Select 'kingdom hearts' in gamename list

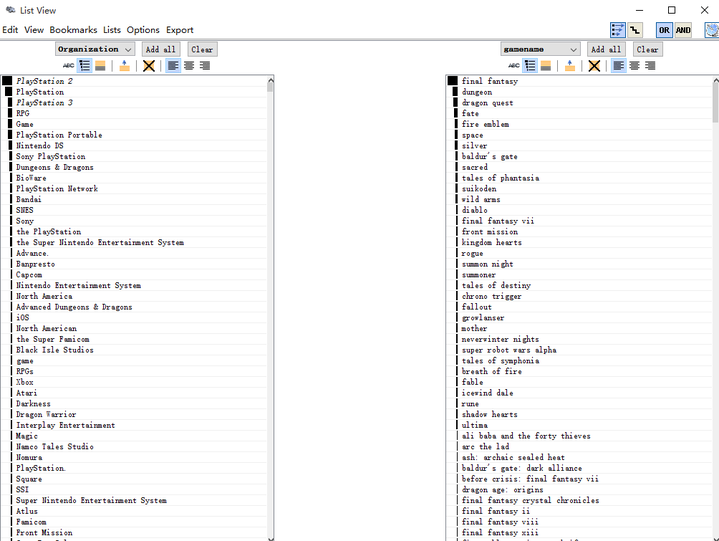click(580, 243)
